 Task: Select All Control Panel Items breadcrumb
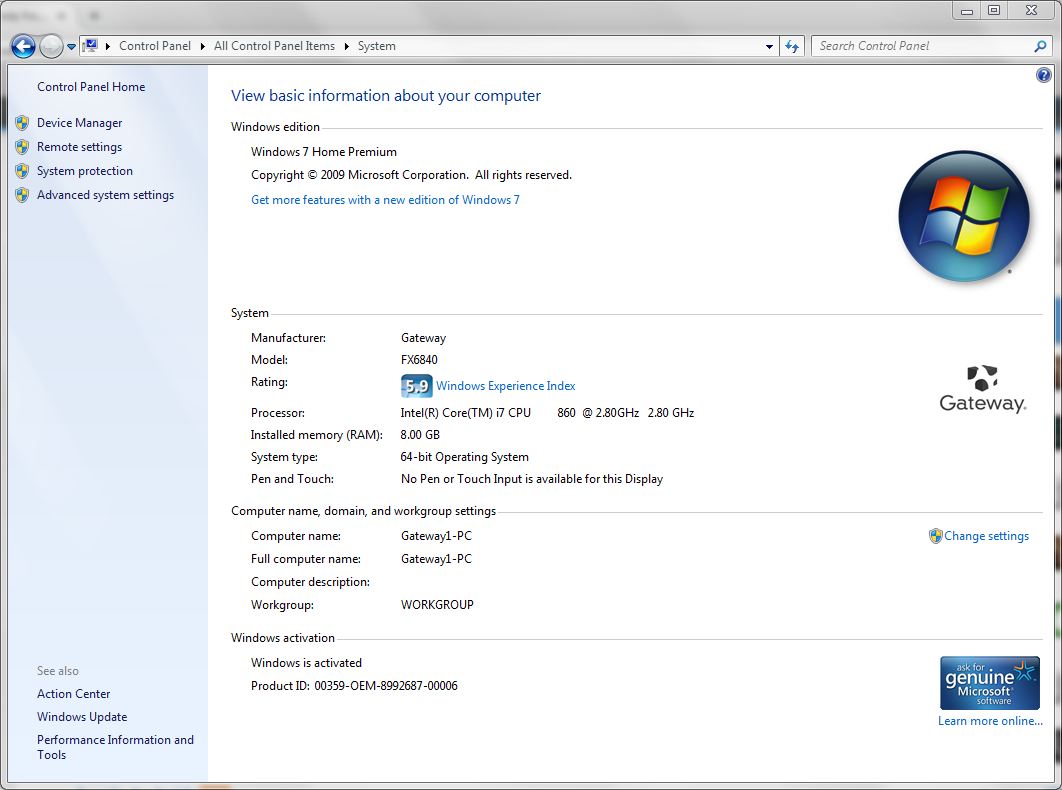coord(274,46)
